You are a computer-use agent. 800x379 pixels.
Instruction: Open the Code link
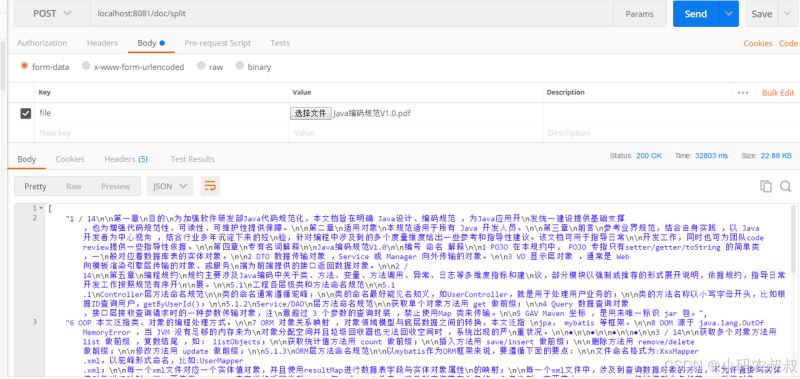pyautogui.click(x=788, y=43)
